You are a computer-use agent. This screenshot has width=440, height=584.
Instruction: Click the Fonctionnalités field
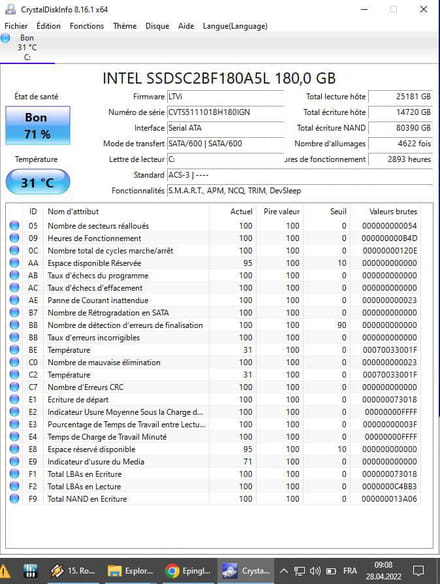coord(300,191)
